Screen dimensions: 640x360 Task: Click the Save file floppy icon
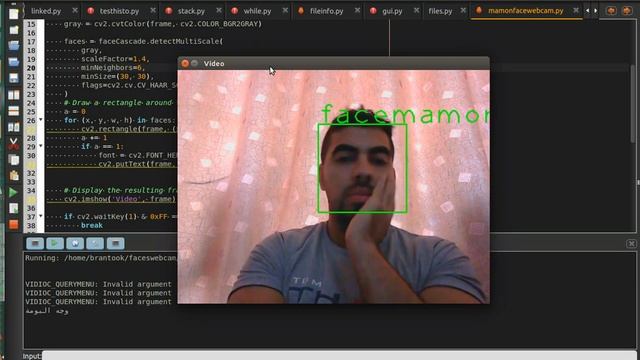tap(13, 78)
